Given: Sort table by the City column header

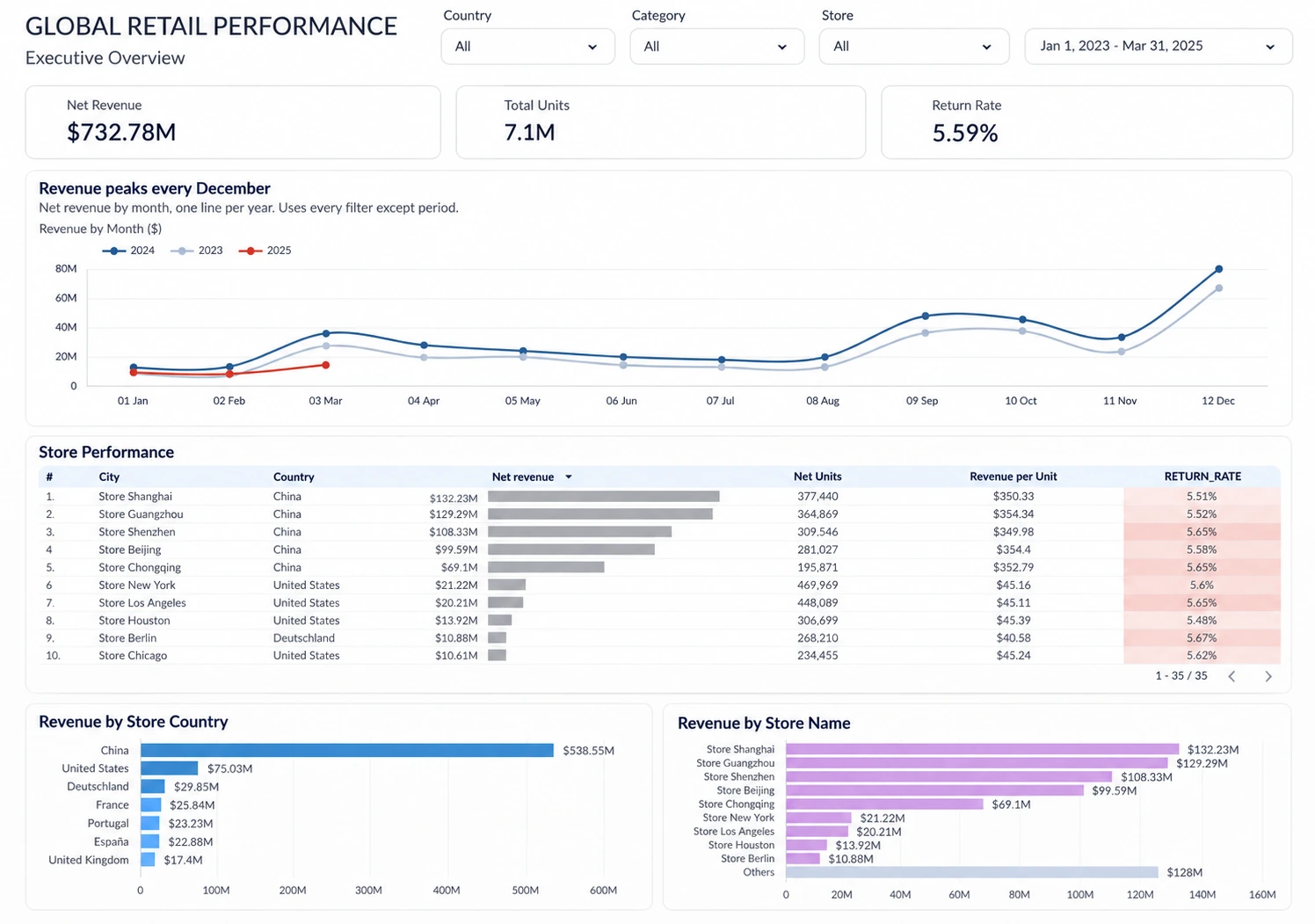Looking at the screenshot, I should (x=109, y=477).
